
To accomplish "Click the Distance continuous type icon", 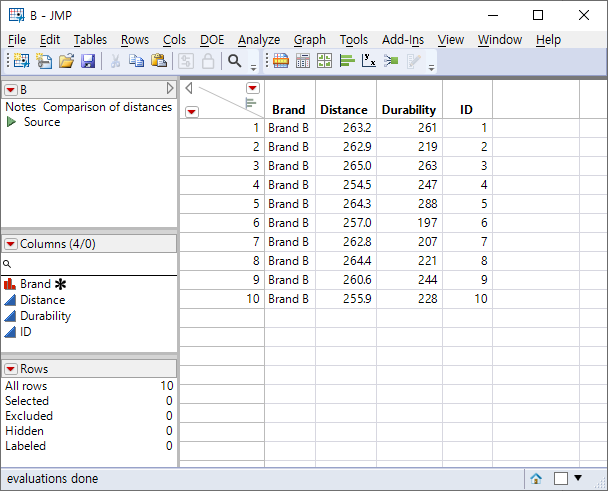I will 10,300.
